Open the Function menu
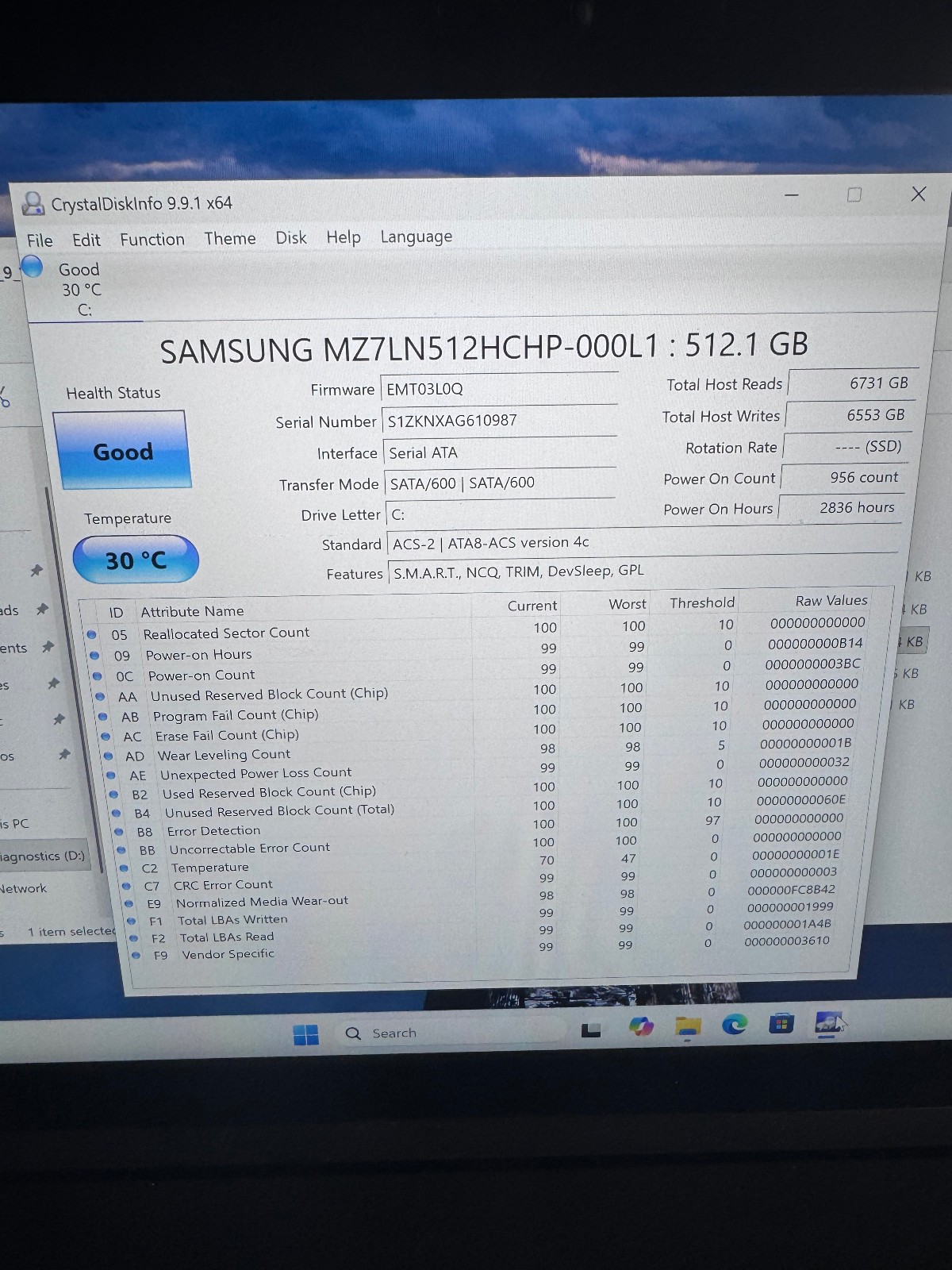The width and height of the screenshot is (952, 1270). (x=152, y=239)
